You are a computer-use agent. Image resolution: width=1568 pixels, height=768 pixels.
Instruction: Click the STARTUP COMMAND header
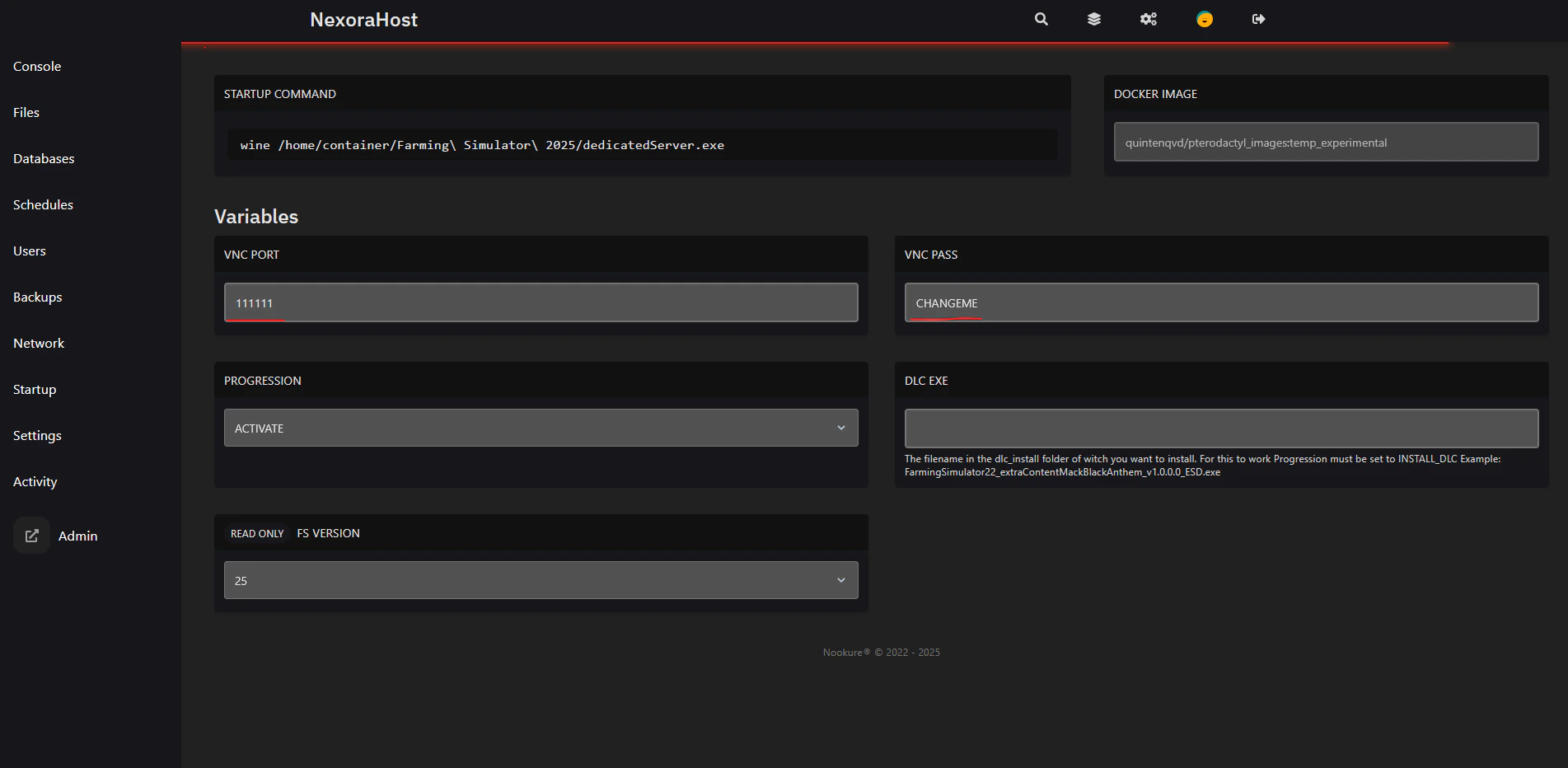280,94
